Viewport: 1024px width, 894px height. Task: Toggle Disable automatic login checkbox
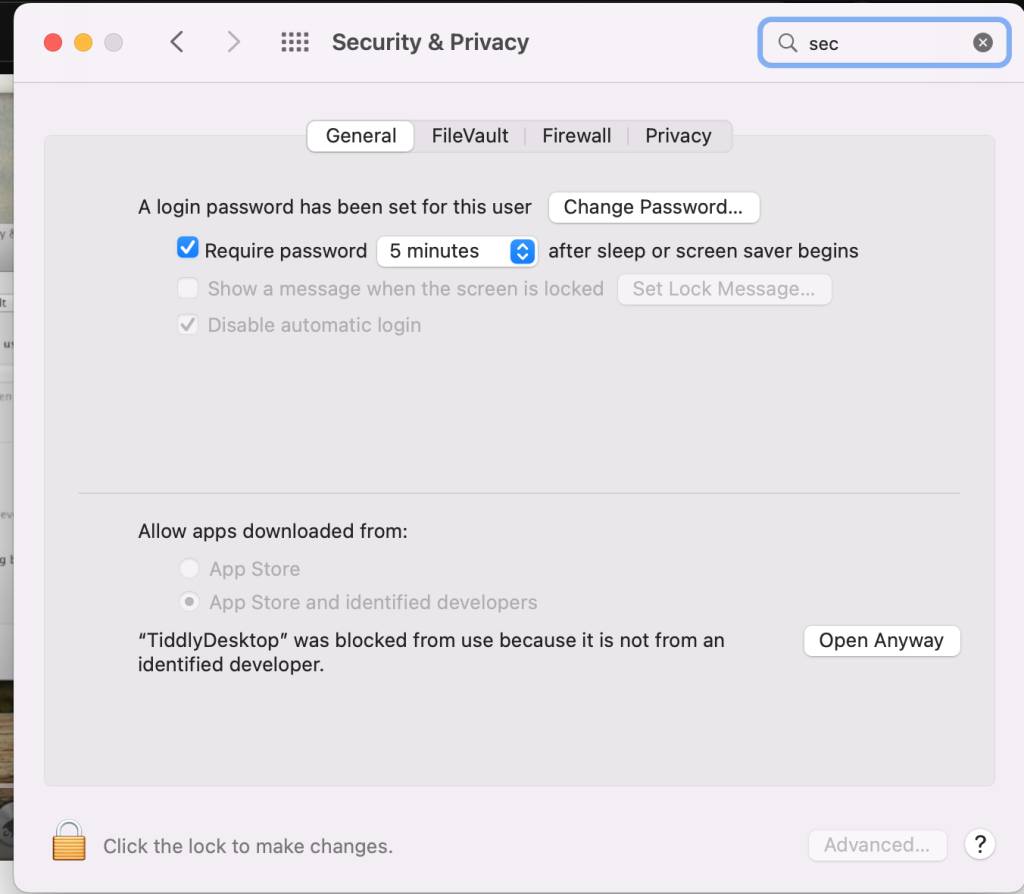(188, 325)
